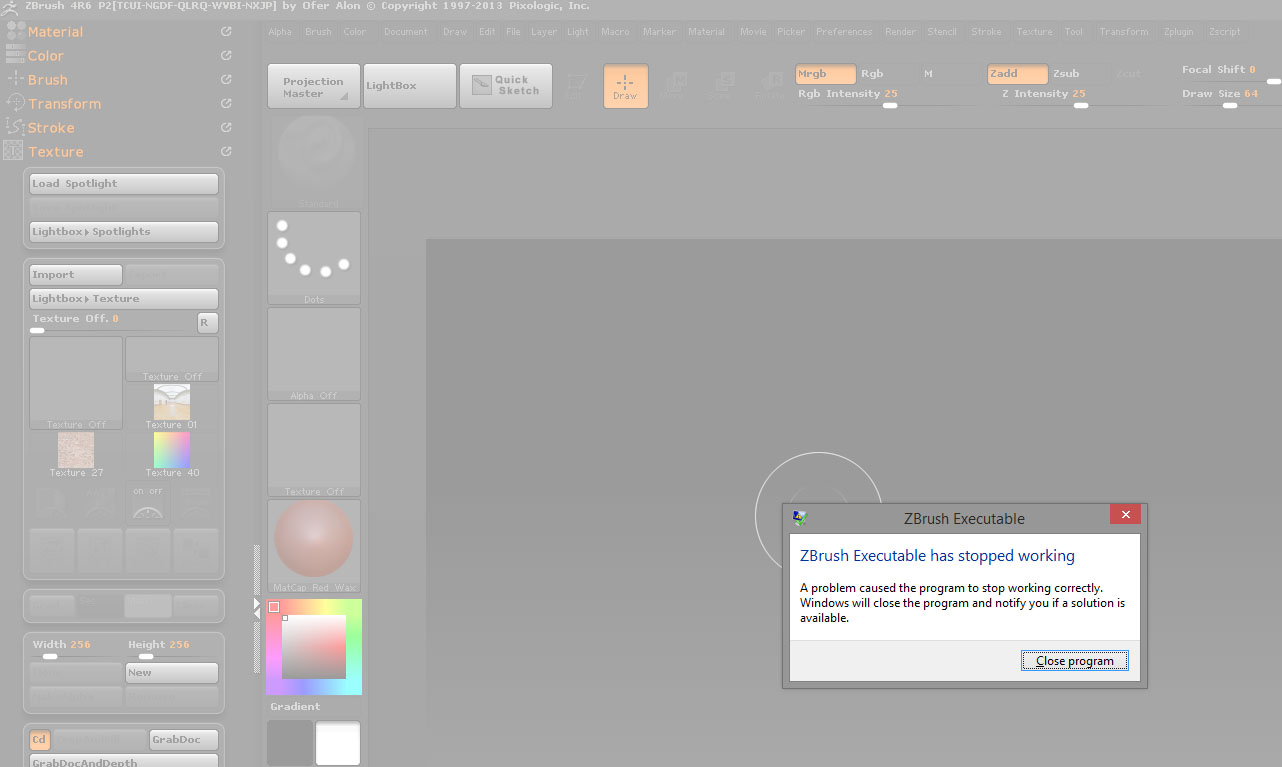Click the Load Spotlight button
Image resolution: width=1282 pixels, height=767 pixels.
[124, 184]
